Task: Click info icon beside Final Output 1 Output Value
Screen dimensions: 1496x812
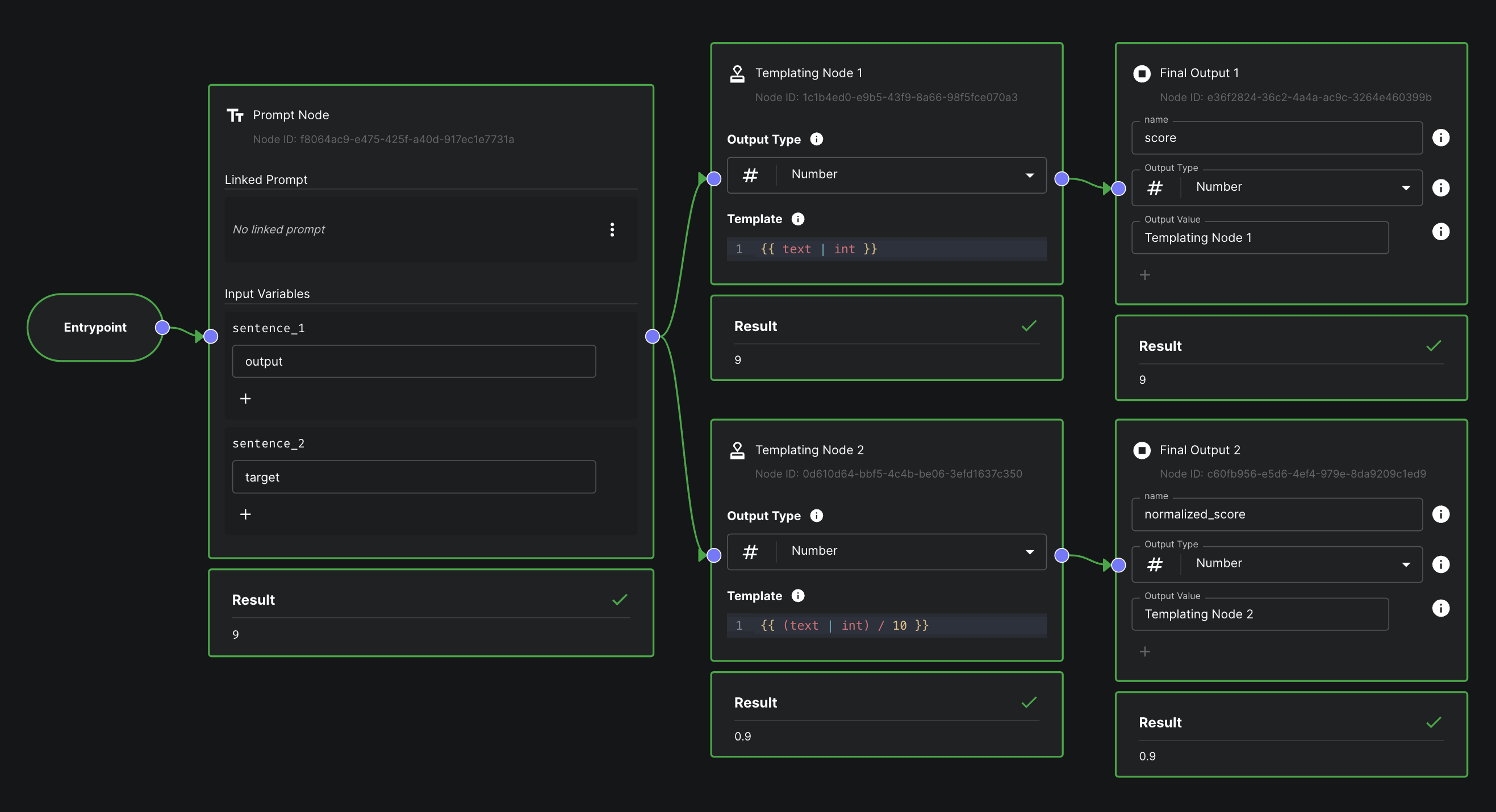Action: (1440, 232)
